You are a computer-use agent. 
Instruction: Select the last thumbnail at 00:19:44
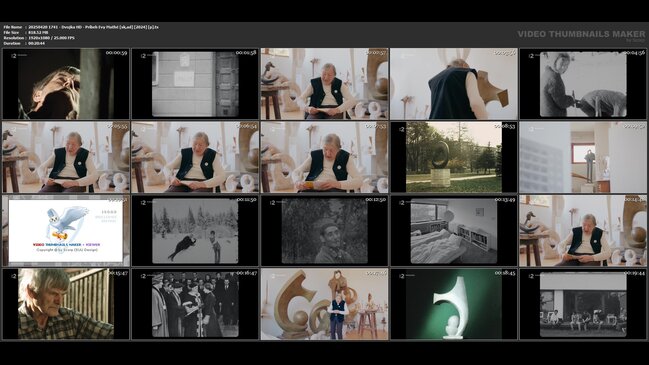point(583,304)
